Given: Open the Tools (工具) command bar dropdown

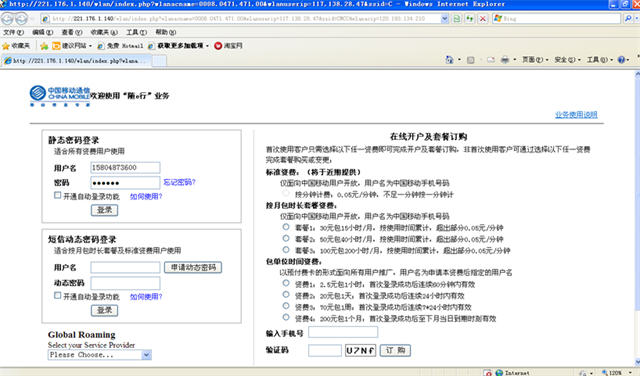Looking at the screenshot, I should point(600,60).
